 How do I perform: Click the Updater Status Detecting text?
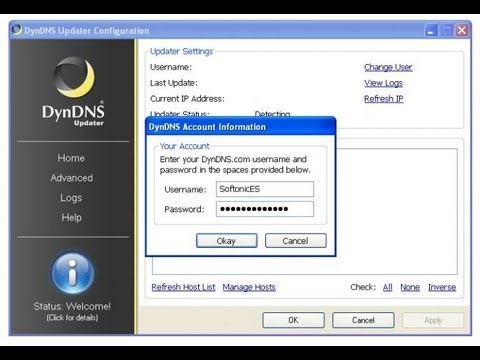272,114
